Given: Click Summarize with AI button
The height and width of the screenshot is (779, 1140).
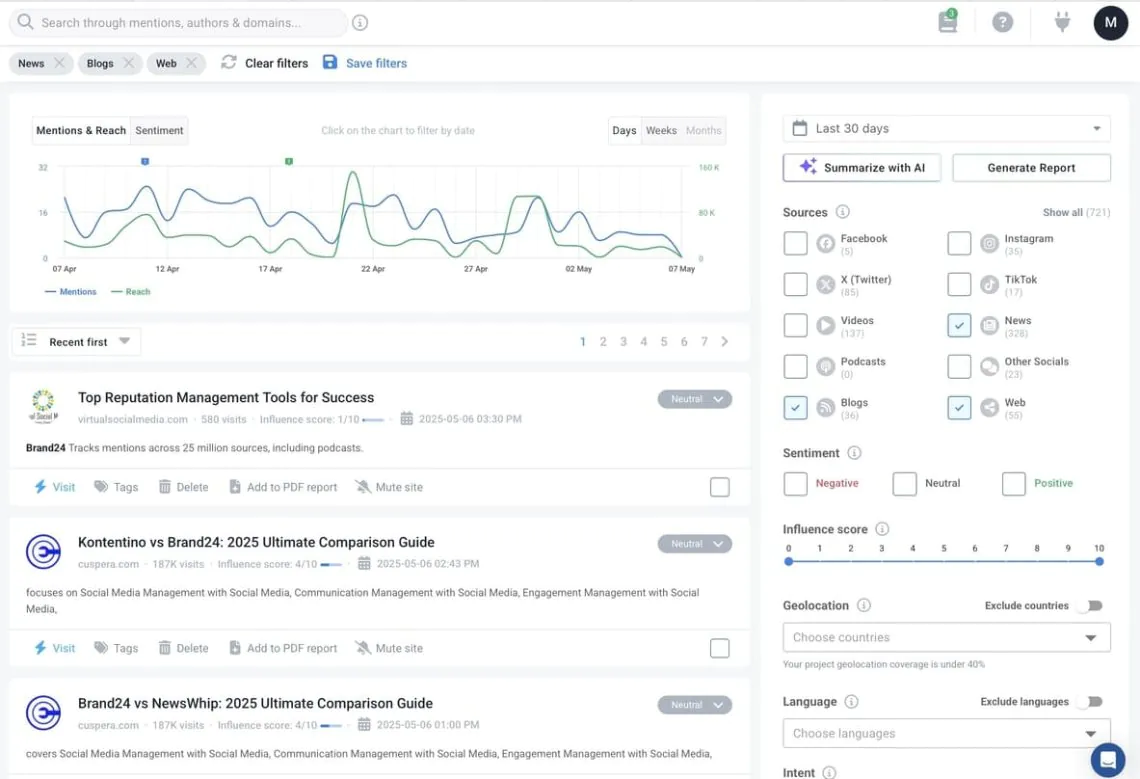Looking at the screenshot, I should click(x=862, y=167).
